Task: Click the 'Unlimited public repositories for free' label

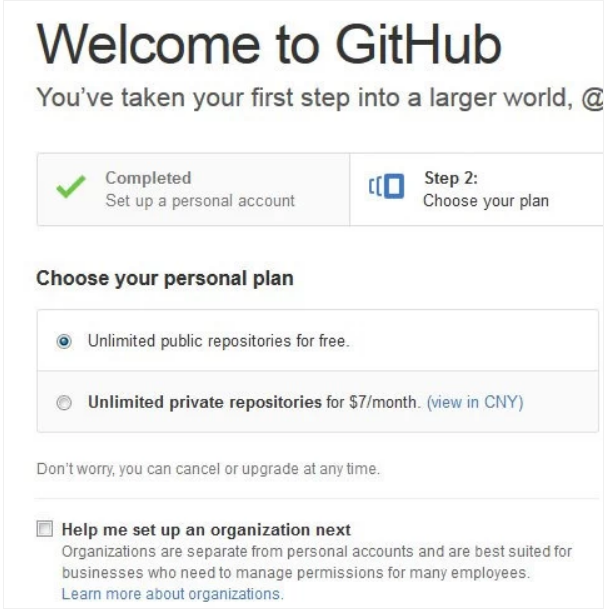Action: coord(218,341)
